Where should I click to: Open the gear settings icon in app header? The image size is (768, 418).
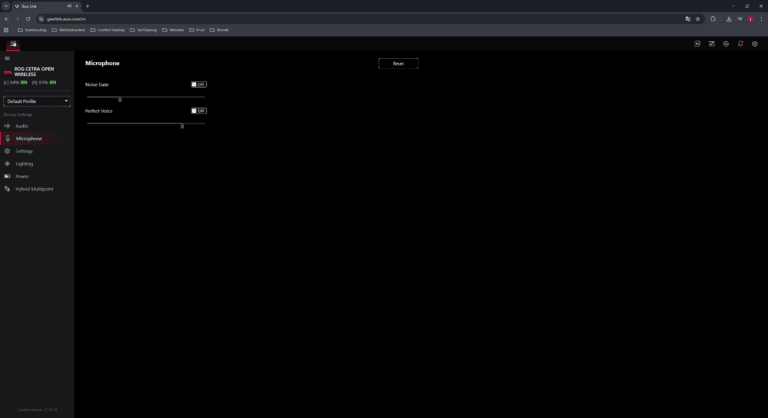click(755, 44)
